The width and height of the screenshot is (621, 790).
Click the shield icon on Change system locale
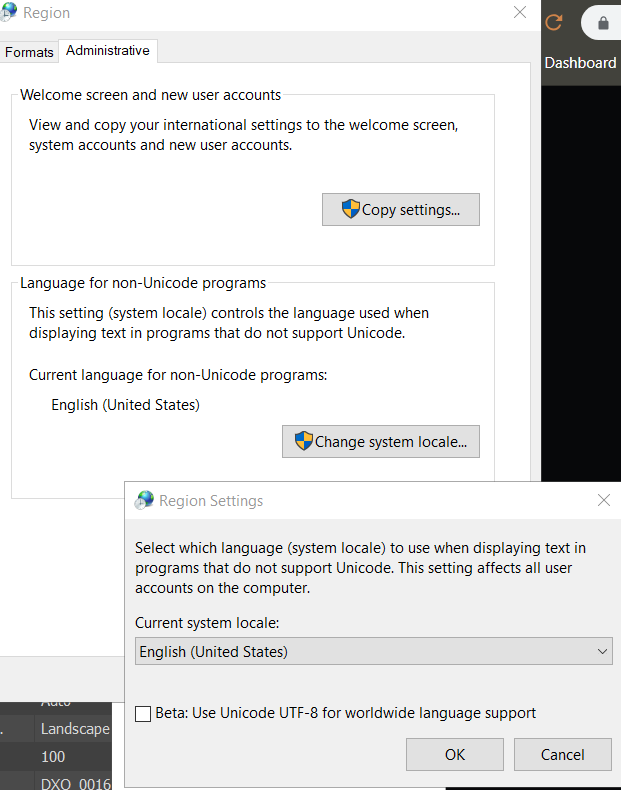(x=303, y=441)
